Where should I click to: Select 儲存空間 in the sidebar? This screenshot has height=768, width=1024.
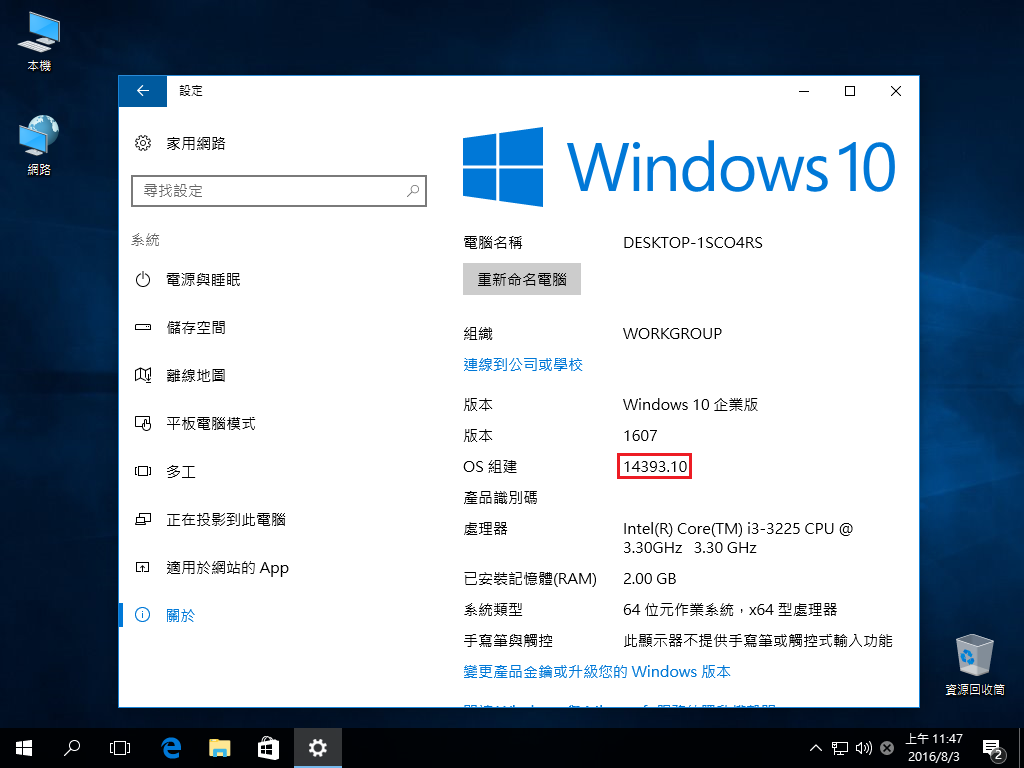pos(273,327)
